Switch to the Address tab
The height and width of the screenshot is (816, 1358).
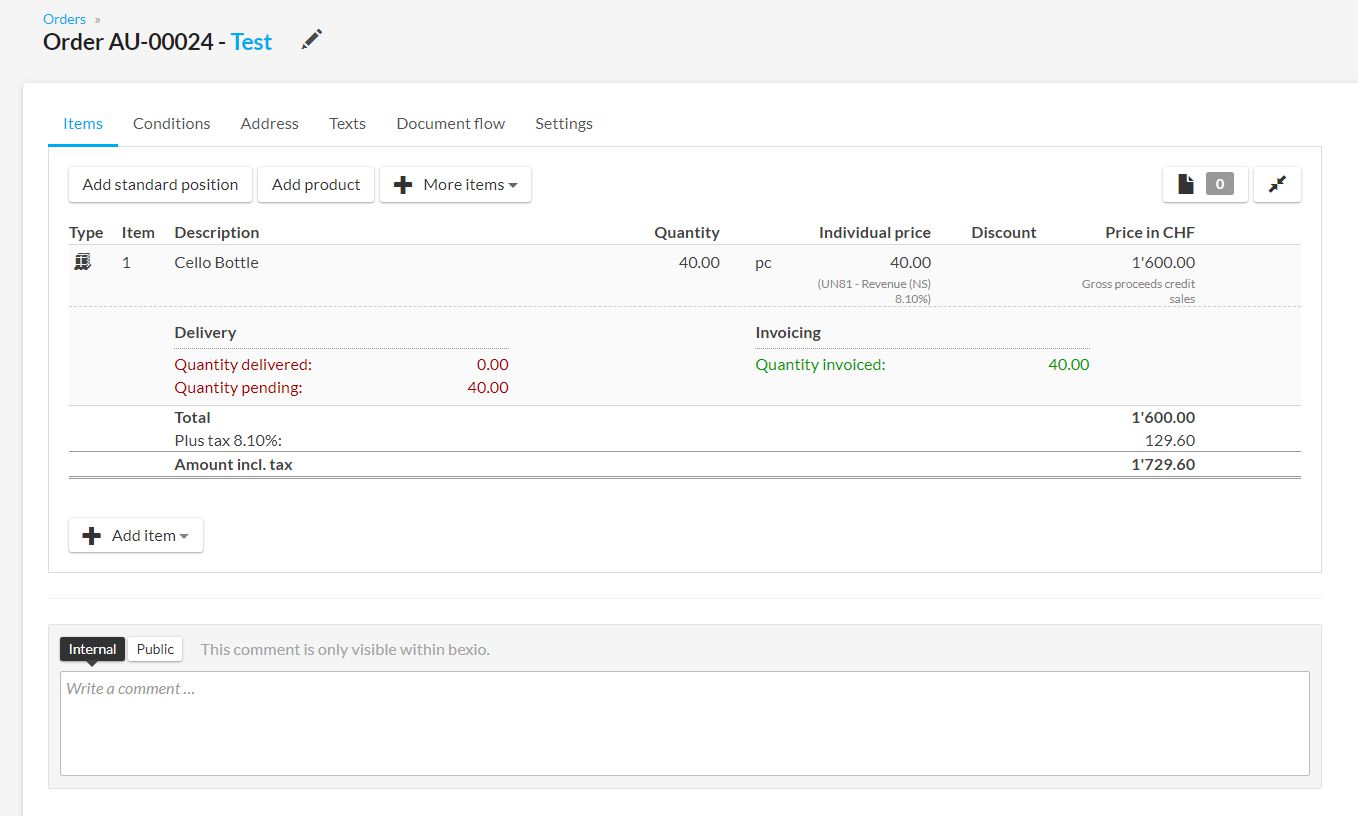coord(269,123)
